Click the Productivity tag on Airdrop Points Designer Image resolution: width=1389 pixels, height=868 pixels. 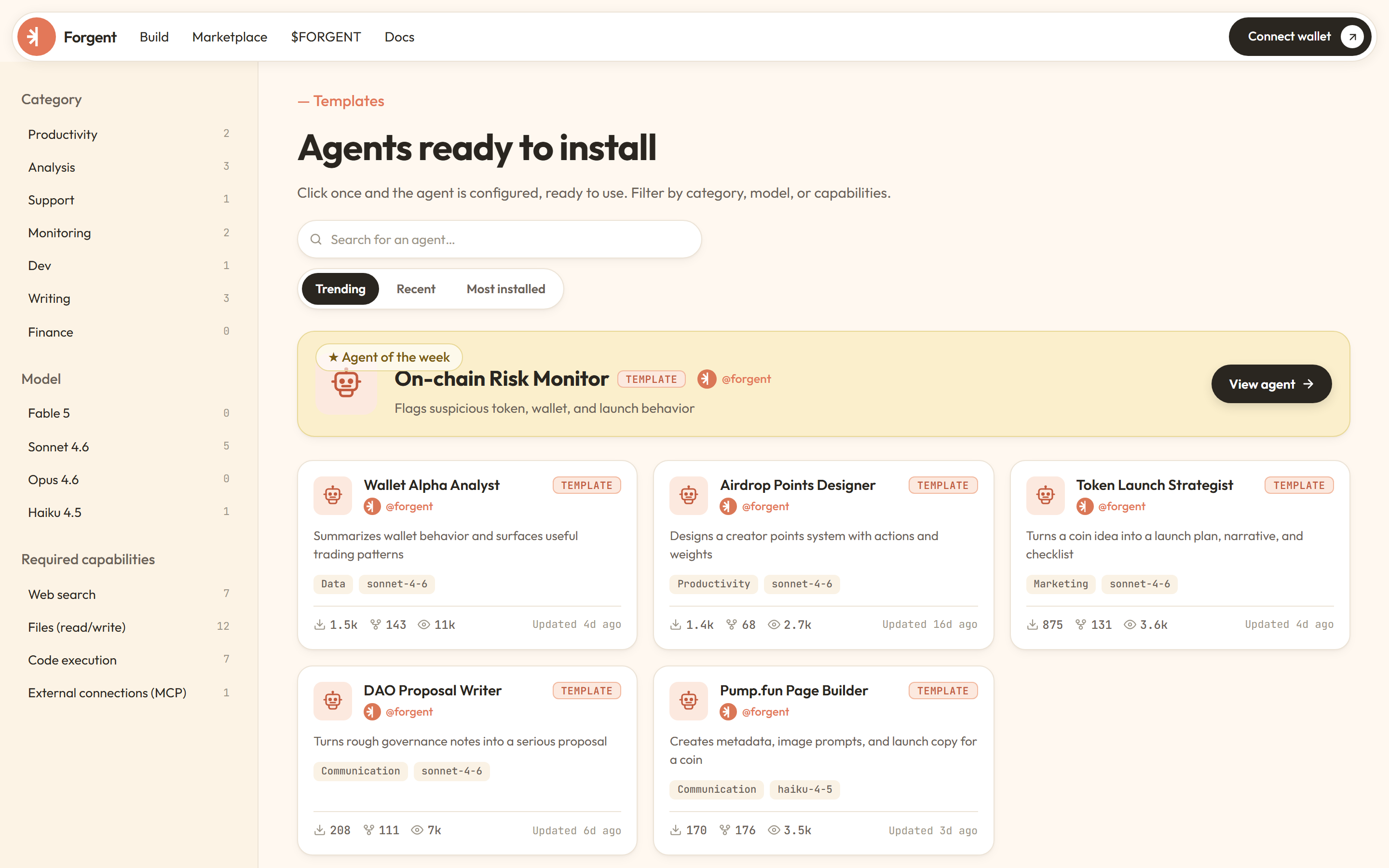pos(713,584)
